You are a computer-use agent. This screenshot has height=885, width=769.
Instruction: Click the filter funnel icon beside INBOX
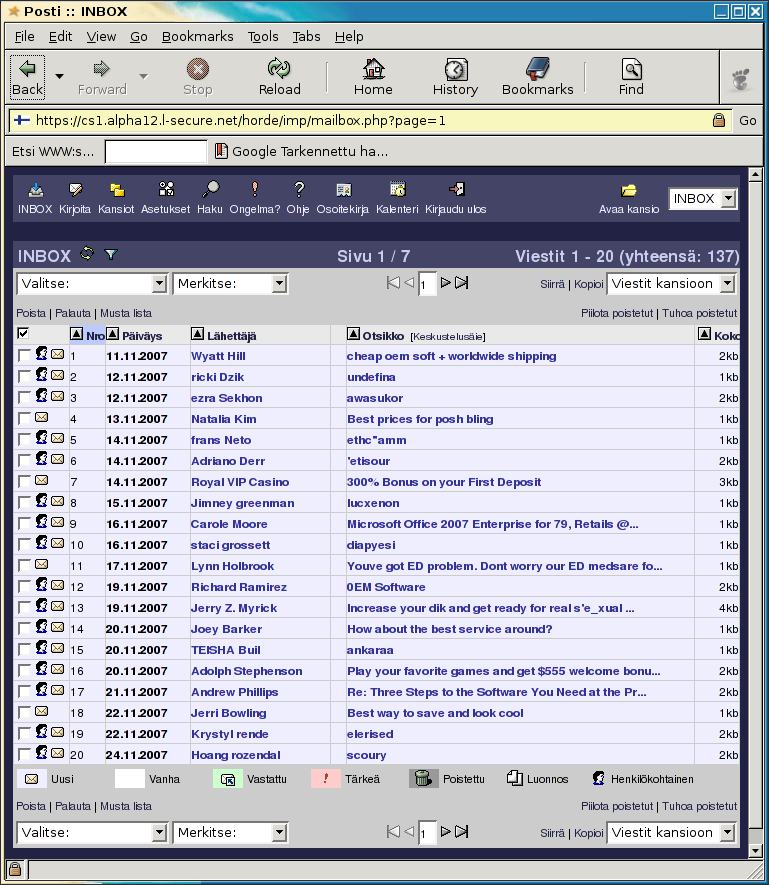pos(111,255)
